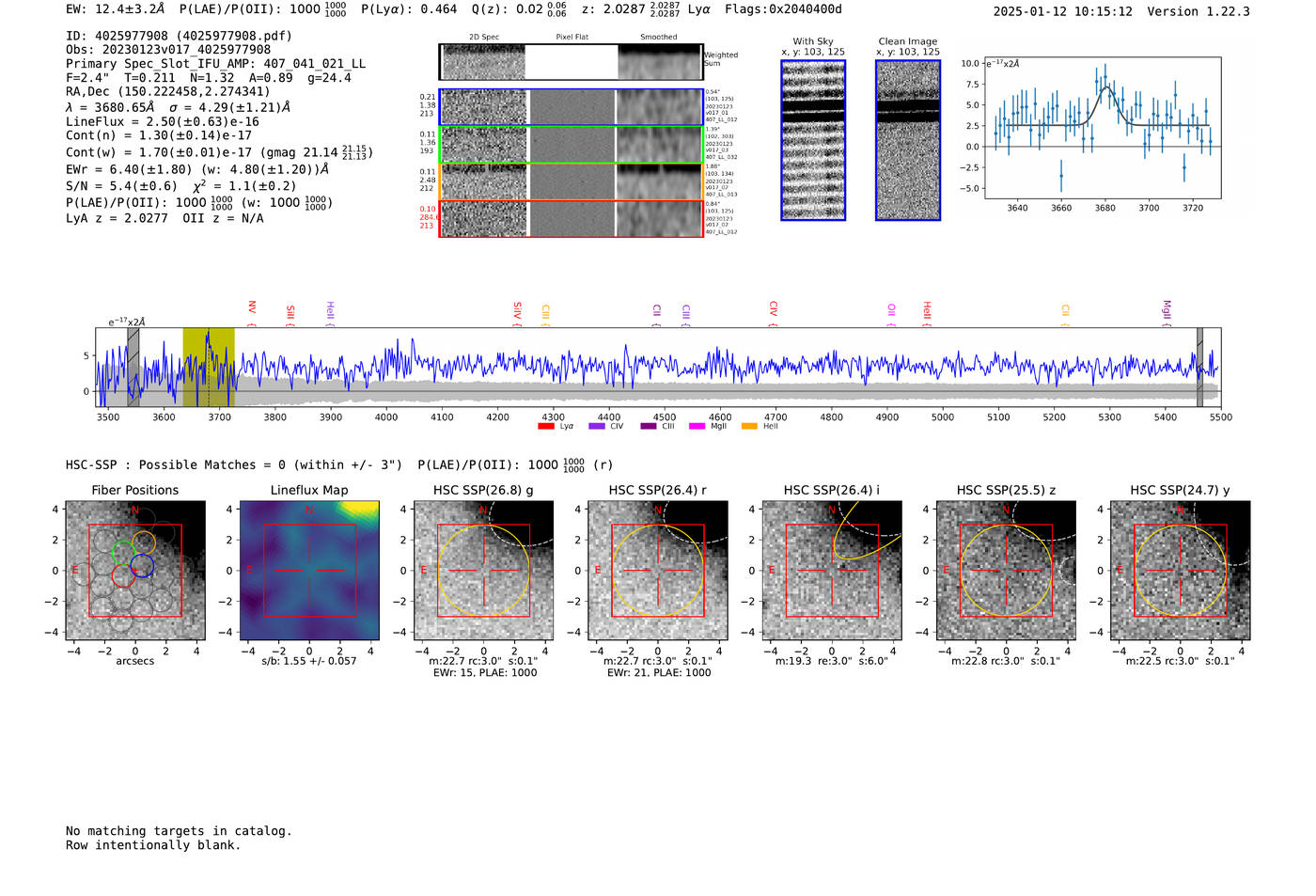Click the OII line marker above the spectrum
The image size is (1316, 896).
point(891,315)
